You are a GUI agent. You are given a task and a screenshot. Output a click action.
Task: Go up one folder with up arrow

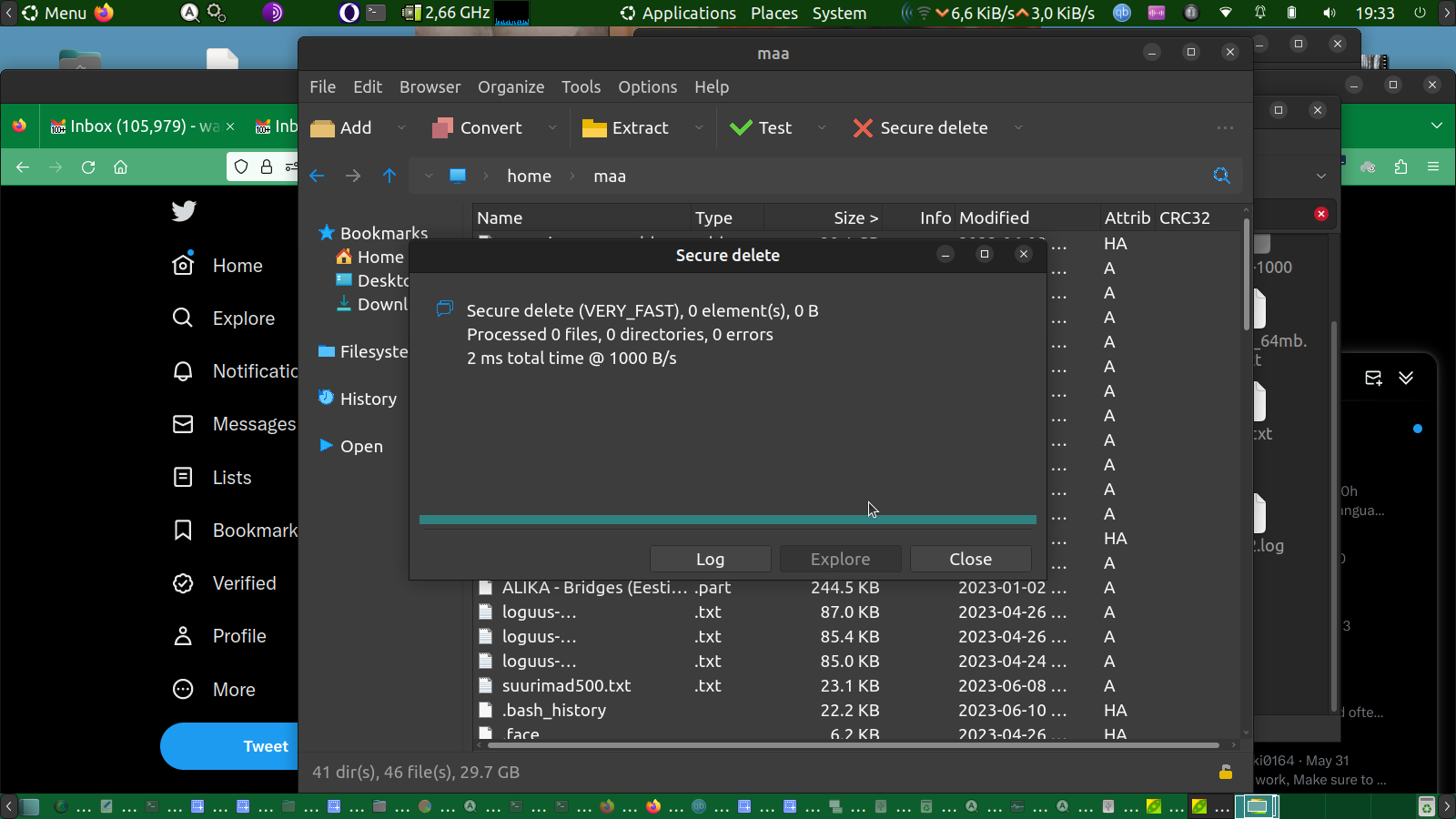[389, 176]
